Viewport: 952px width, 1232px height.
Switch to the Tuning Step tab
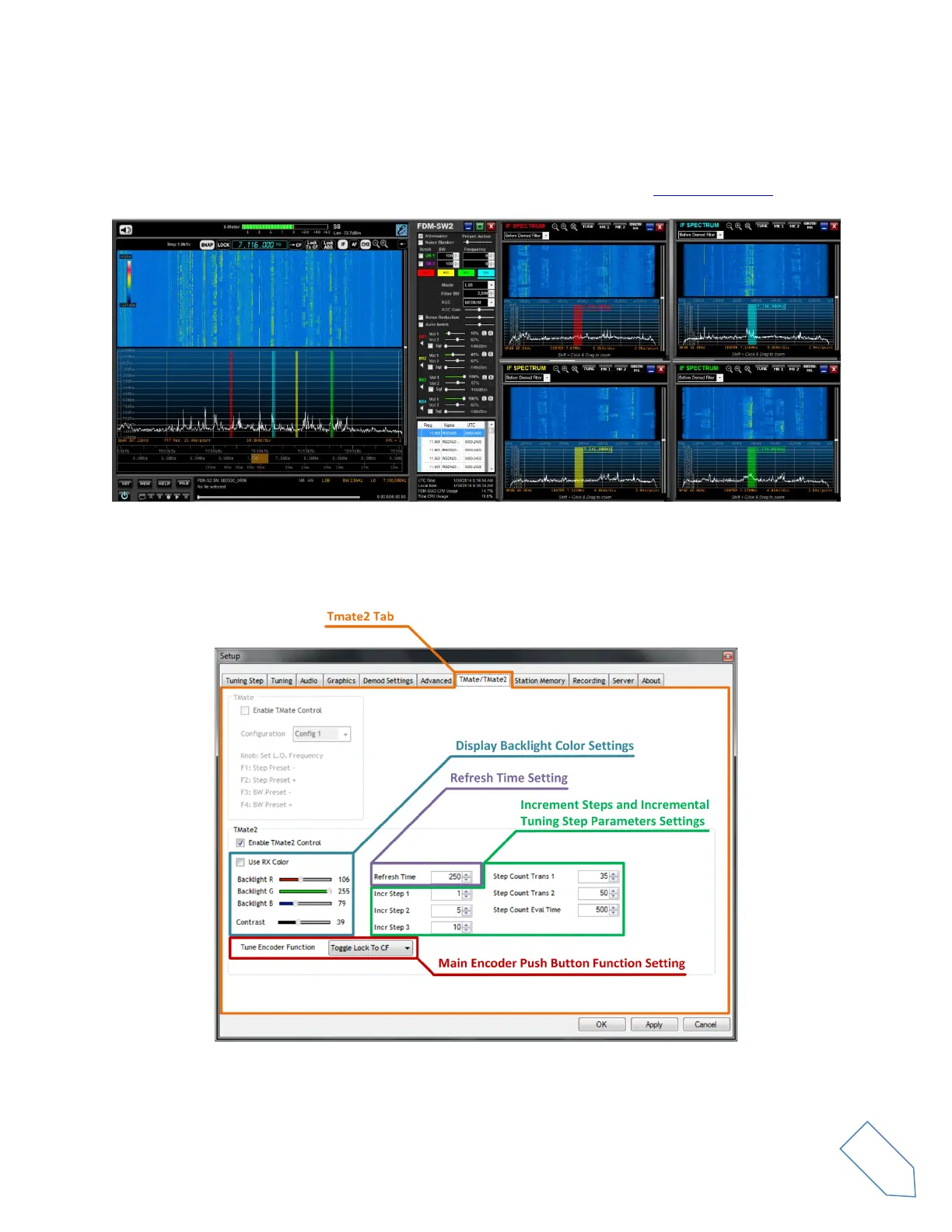pyautogui.click(x=244, y=681)
